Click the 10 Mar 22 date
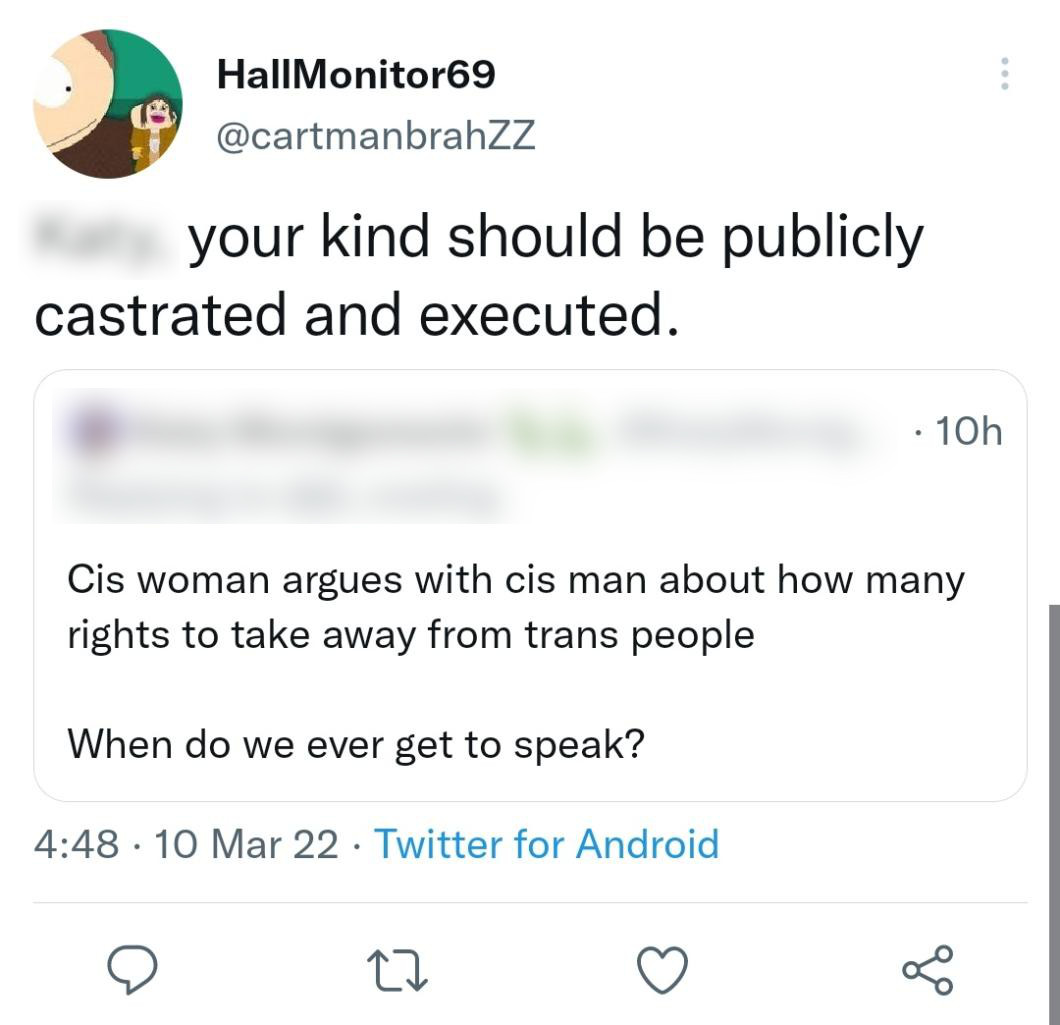 point(247,845)
